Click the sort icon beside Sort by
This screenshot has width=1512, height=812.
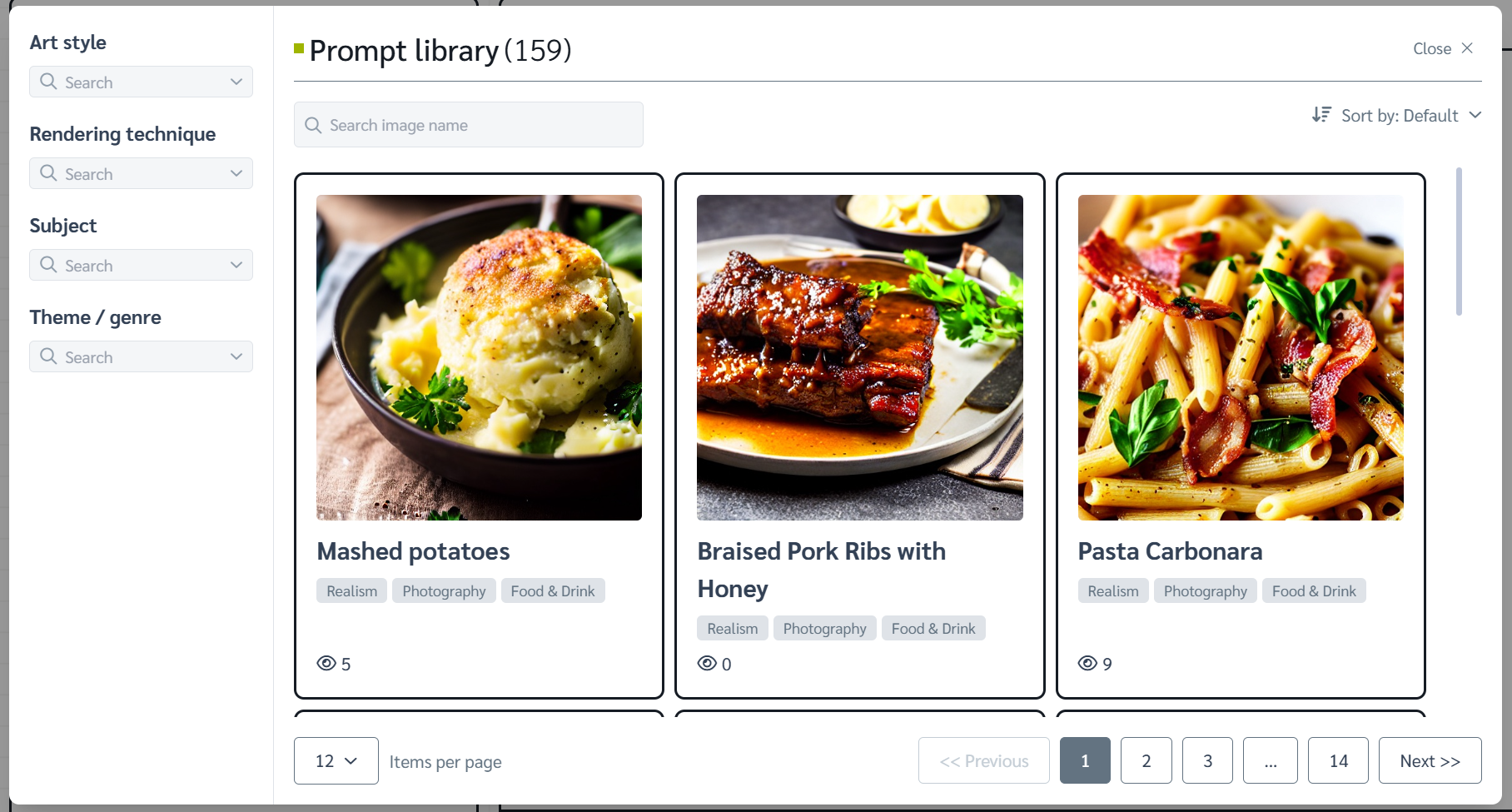[x=1321, y=115]
